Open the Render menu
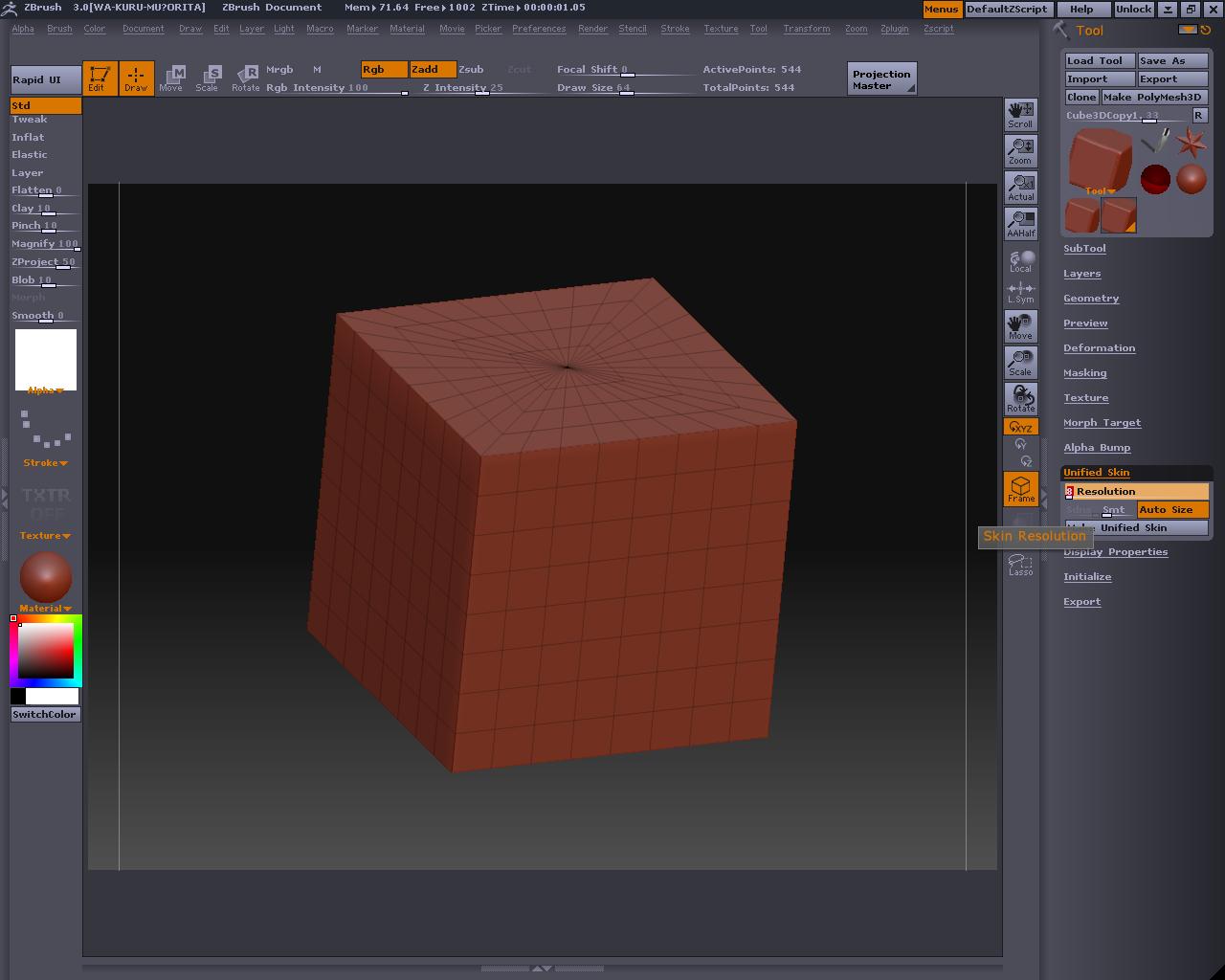The image size is (1225, 980). click(593, 29)
